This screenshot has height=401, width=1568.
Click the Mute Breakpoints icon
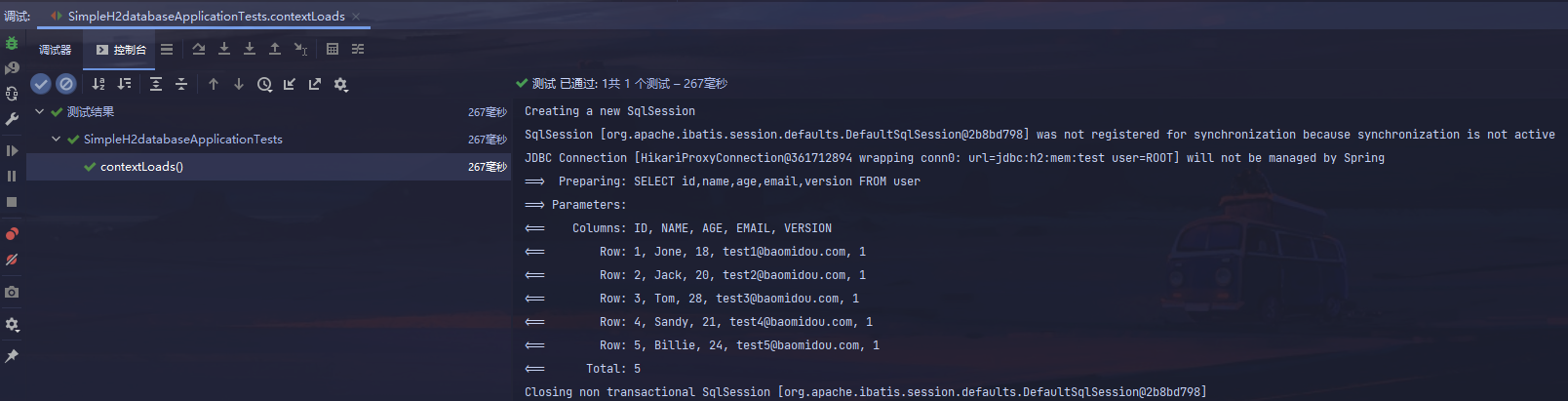pyautogui.click(x=12, y=260)
